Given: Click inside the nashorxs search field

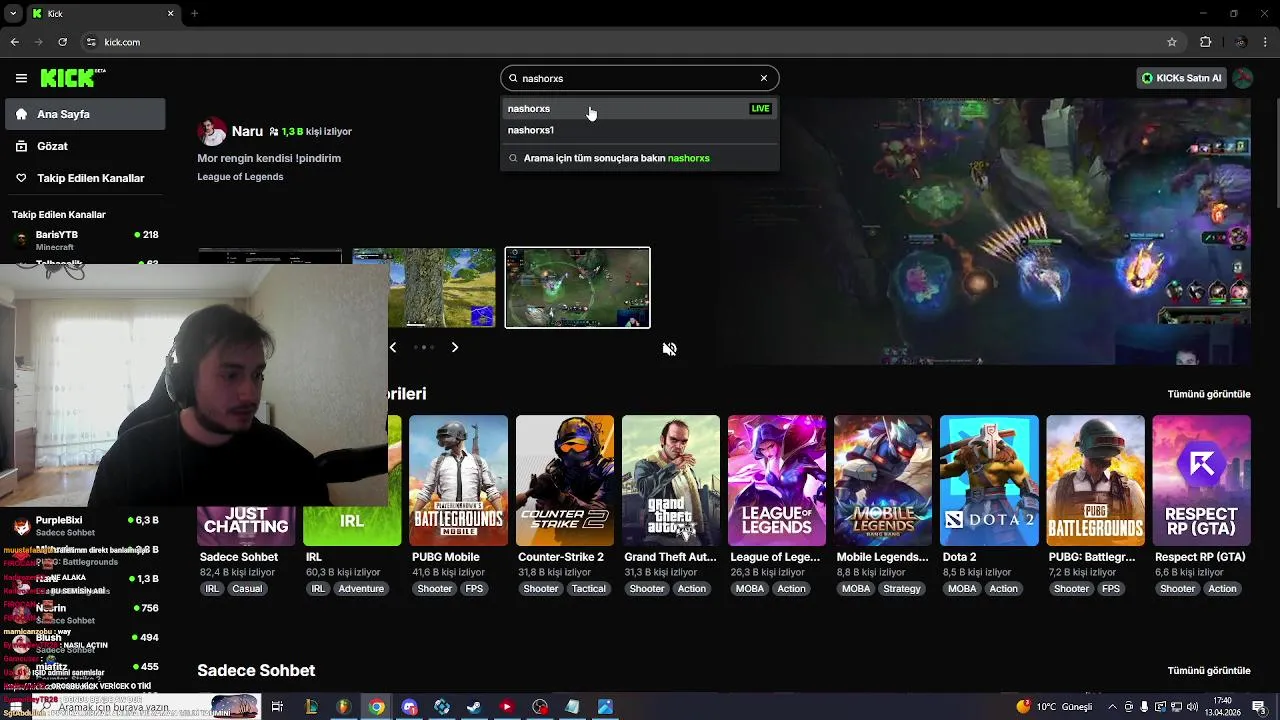Looking at the screenshot, I should [638, 78].
